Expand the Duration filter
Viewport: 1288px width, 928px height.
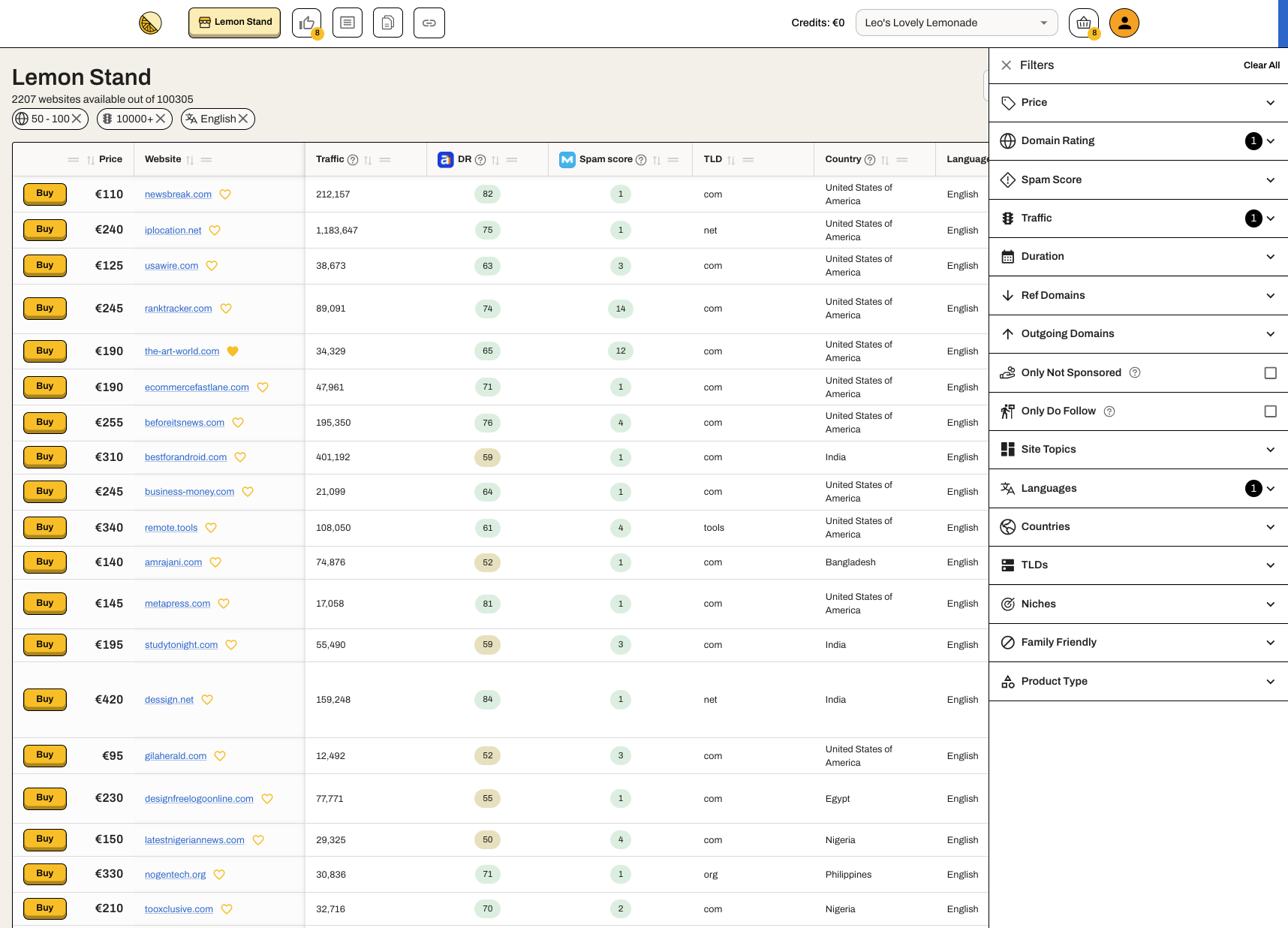(x=1139, y=257)
